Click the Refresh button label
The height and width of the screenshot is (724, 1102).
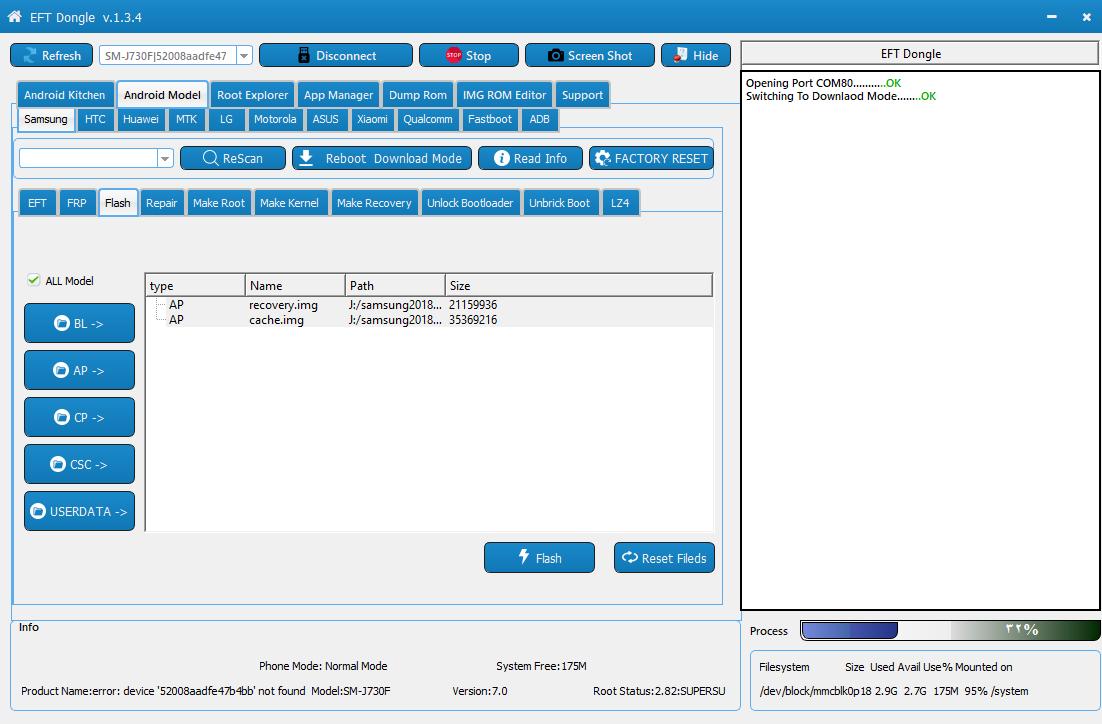point(61,56)
